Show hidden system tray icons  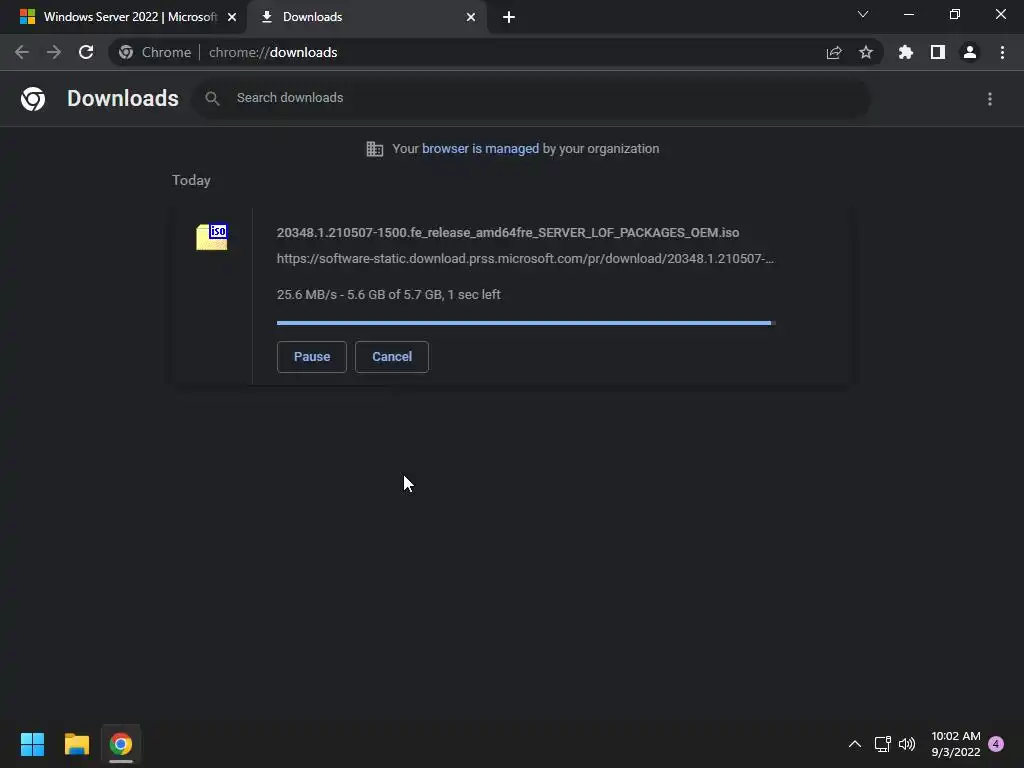(855, 744)
